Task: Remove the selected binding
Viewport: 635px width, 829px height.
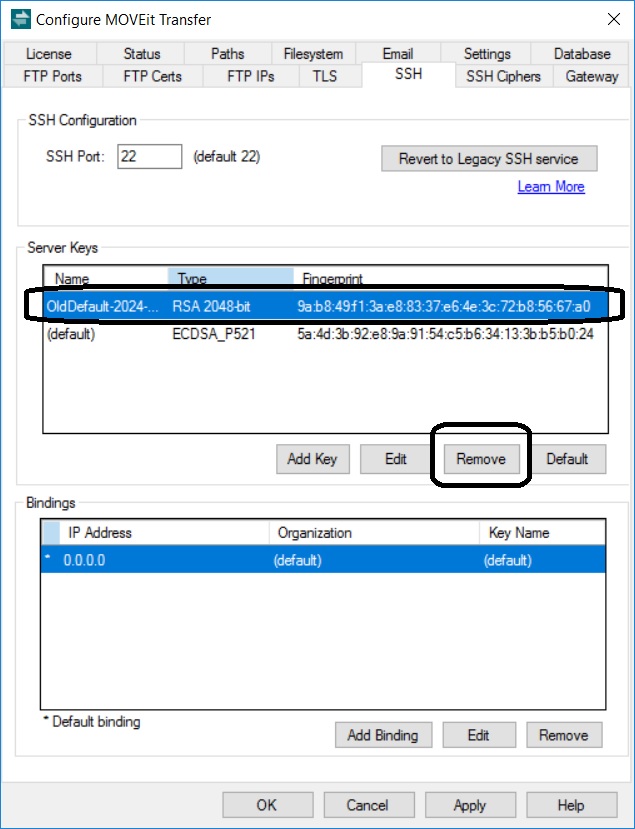Action: 564,735
